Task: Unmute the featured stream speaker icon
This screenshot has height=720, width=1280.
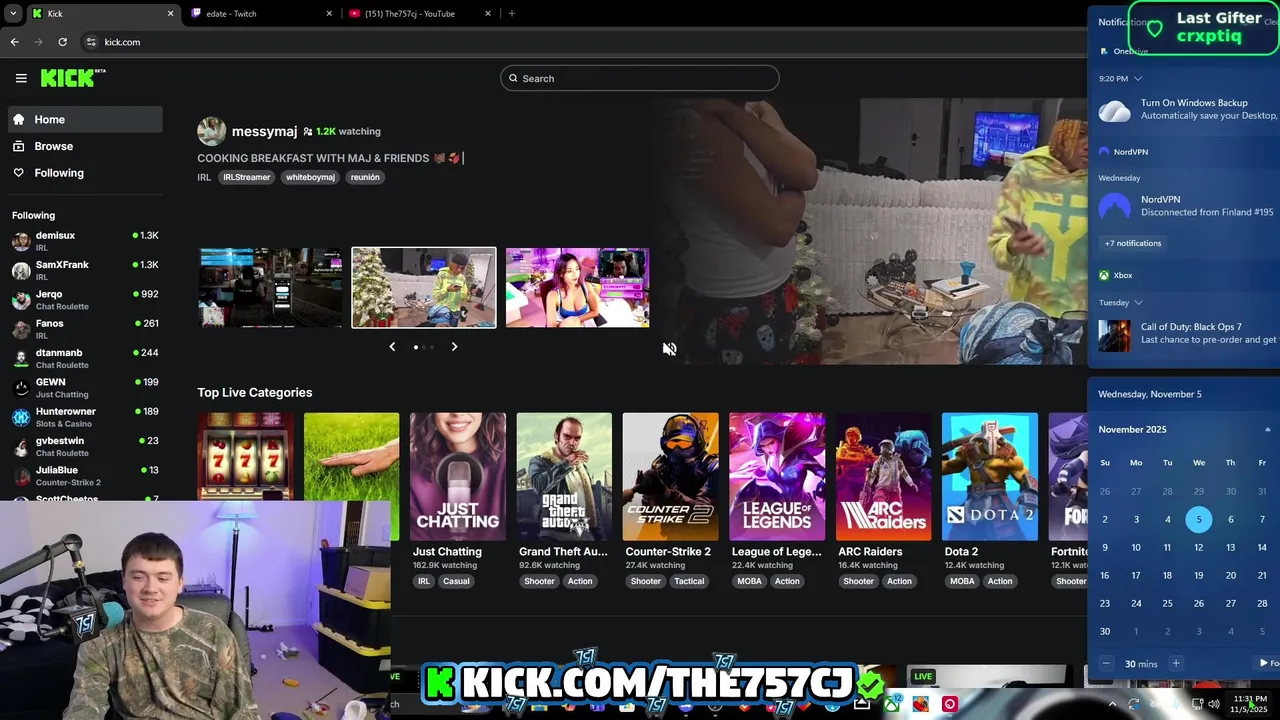Action: coord(669,349)
